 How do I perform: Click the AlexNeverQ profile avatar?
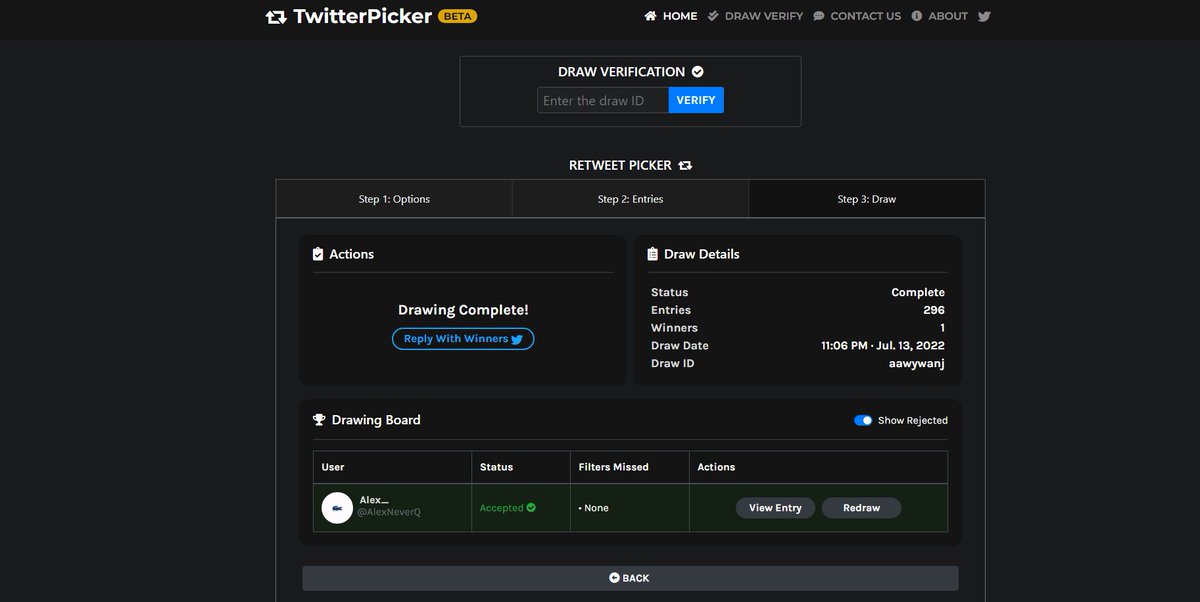point(337,508)
